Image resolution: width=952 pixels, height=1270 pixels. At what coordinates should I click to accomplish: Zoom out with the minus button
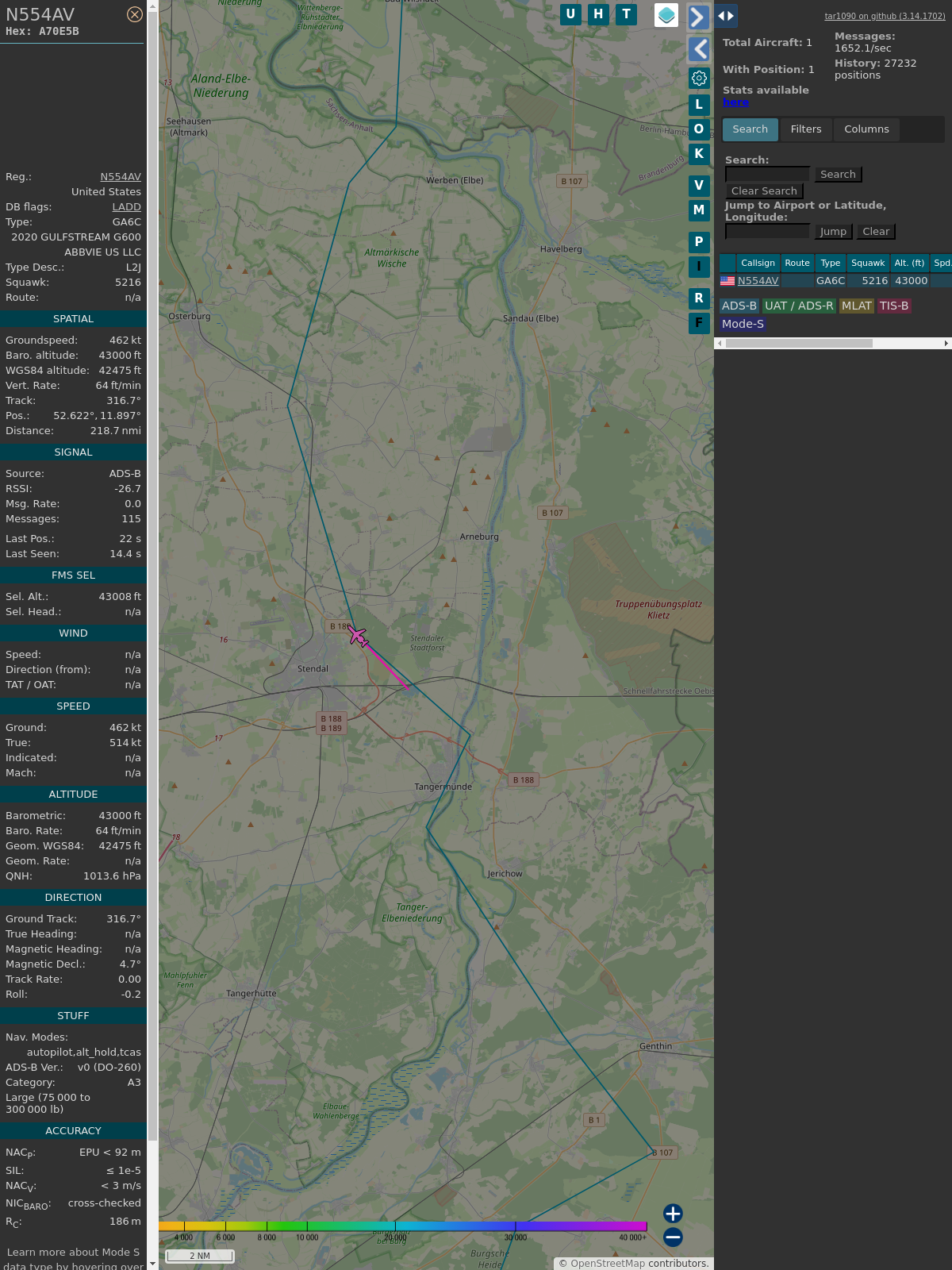[673, 1237]
